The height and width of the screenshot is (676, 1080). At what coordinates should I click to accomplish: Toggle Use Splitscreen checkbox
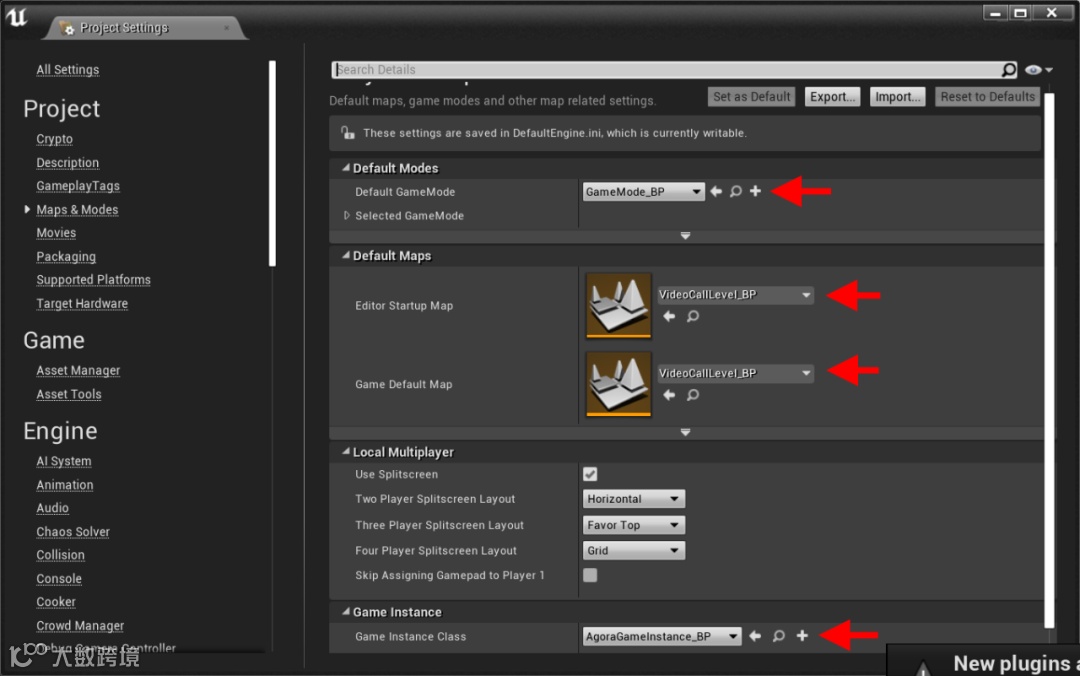point(590,474)
